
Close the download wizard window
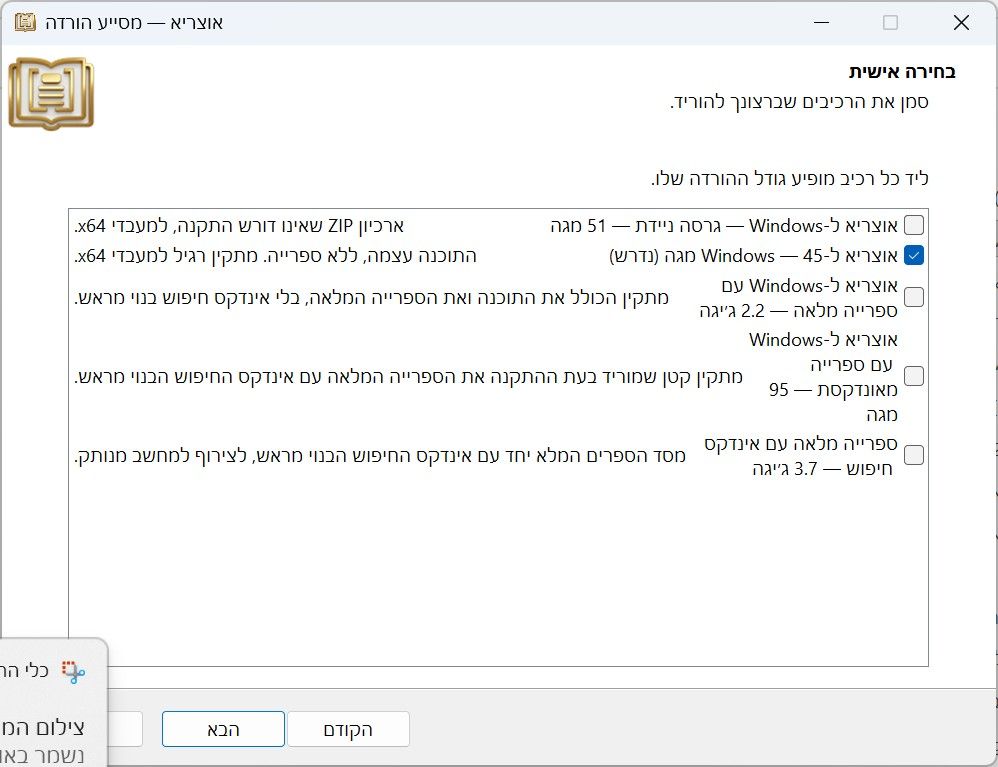pyautogui.click(x=961, y=23)
